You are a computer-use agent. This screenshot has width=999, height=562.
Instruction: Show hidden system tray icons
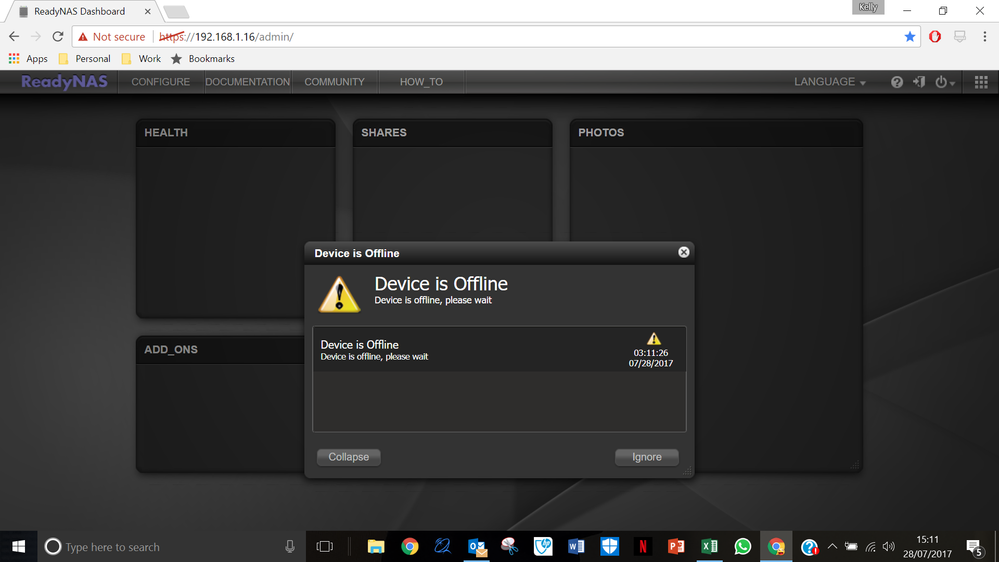(832, 547)
